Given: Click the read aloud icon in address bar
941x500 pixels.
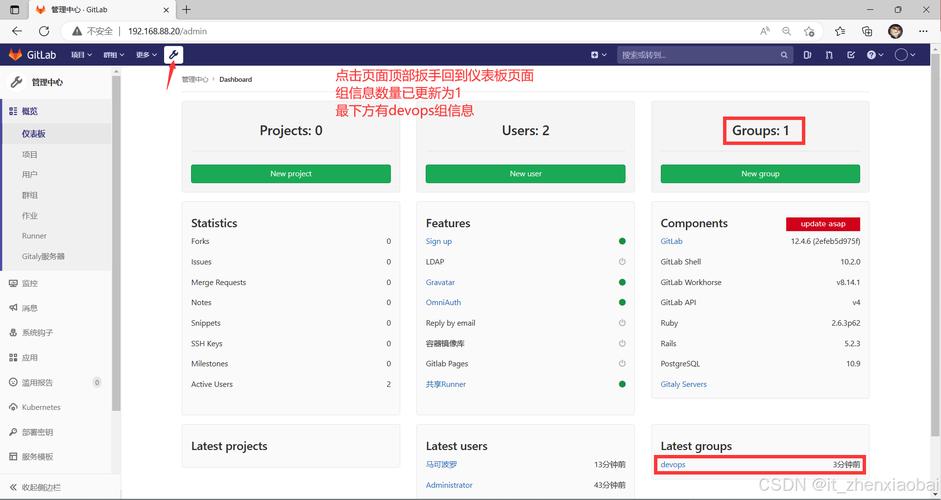Looking at the screenshot, I should [765, 31].
